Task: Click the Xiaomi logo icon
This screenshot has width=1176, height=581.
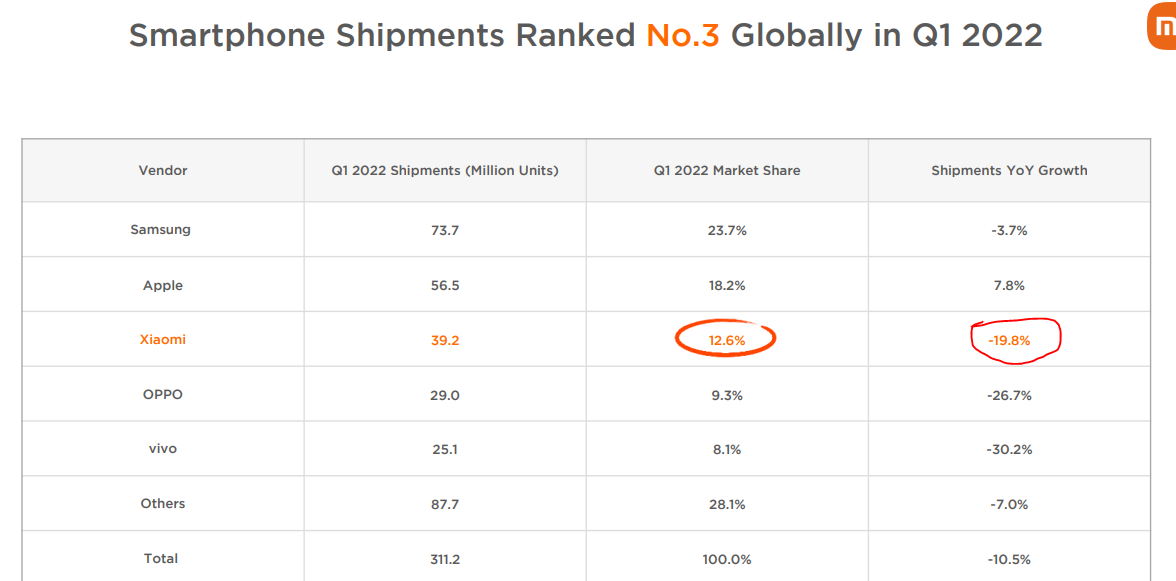Action: 1163,28
